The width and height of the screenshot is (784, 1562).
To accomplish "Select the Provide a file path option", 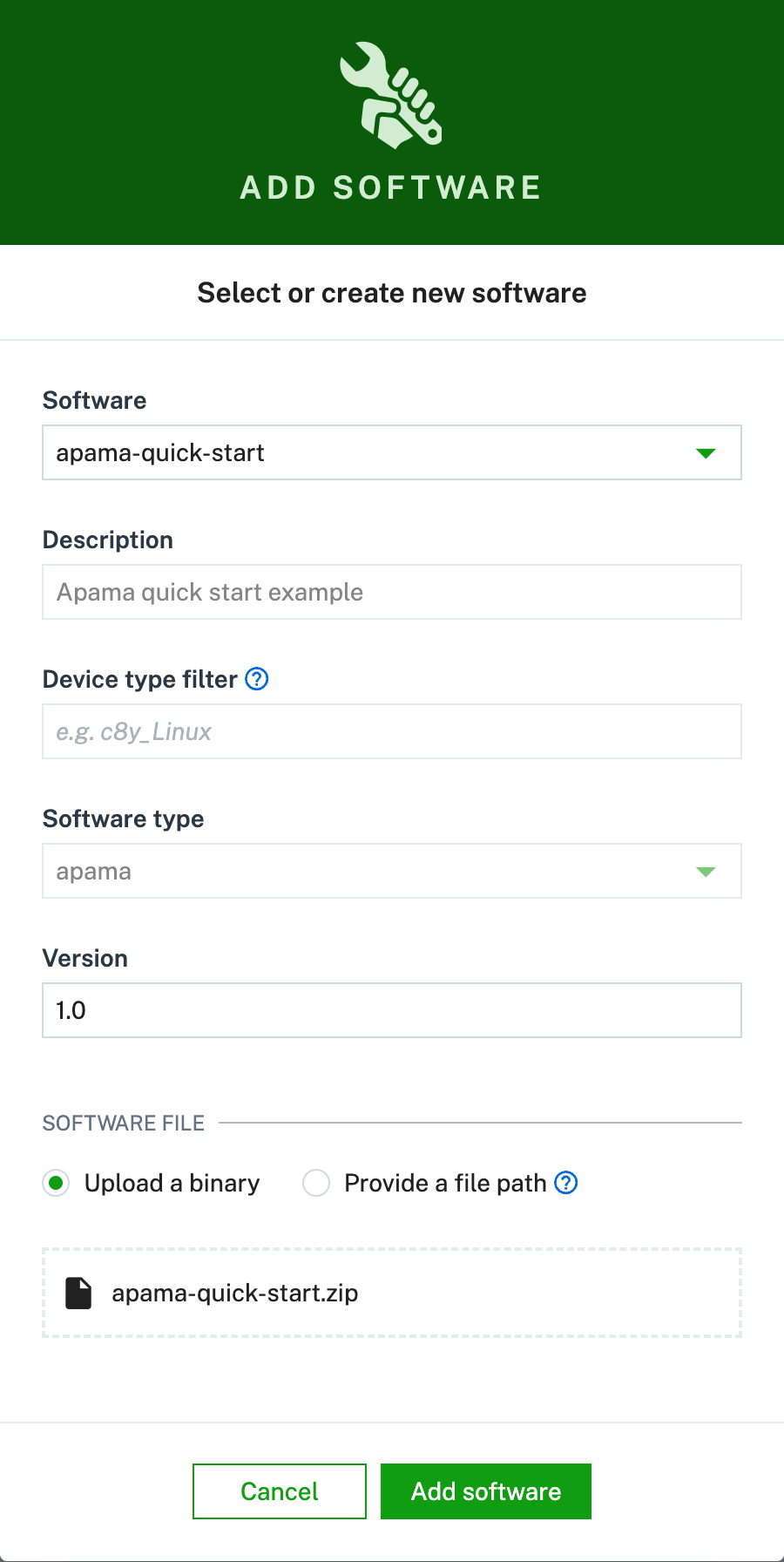I will click(x=315, y=1183).
